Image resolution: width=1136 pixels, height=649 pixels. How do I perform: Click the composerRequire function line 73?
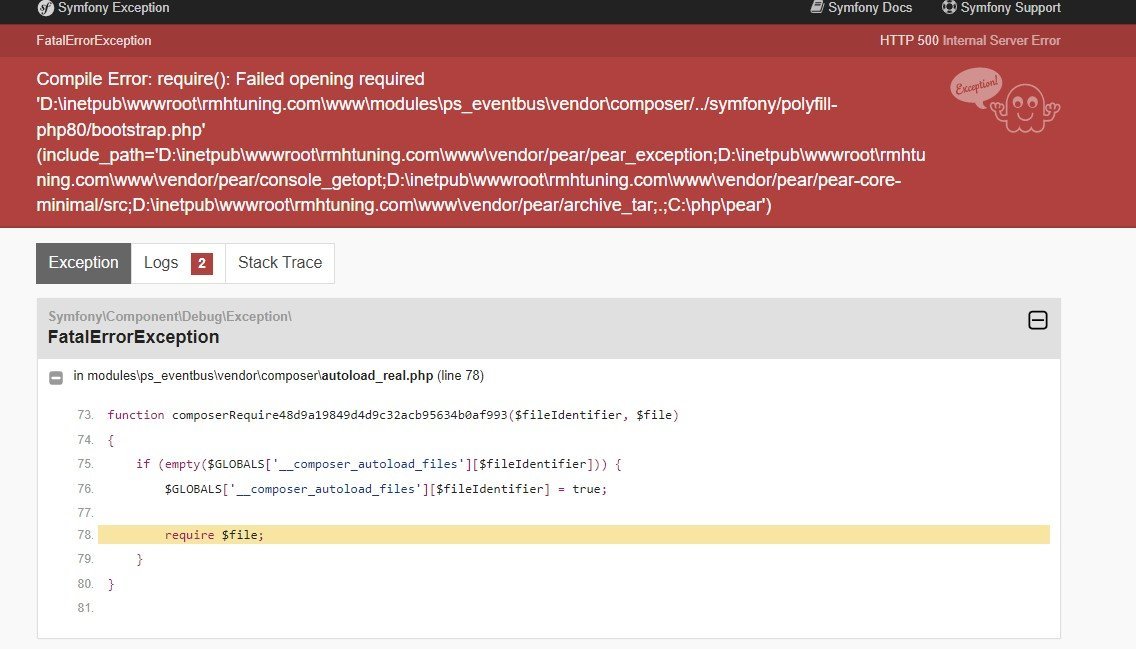pyautogui.click(x=393, y=415)
